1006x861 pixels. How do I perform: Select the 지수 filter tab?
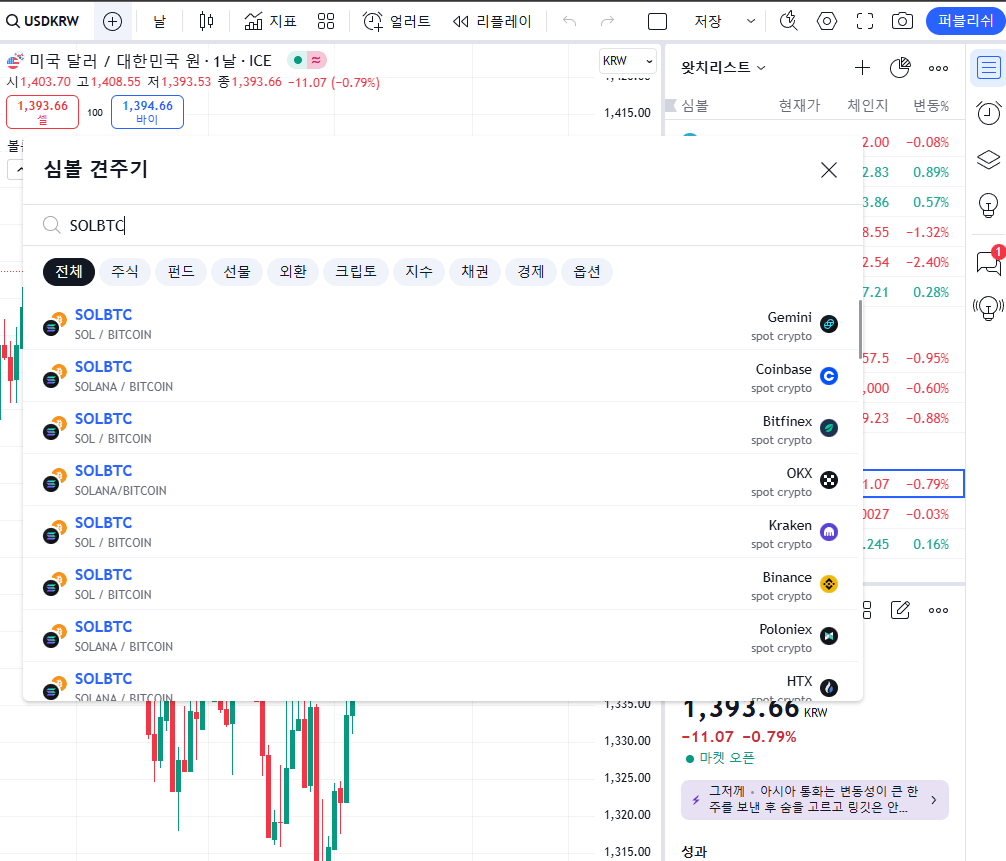(419, 271)
